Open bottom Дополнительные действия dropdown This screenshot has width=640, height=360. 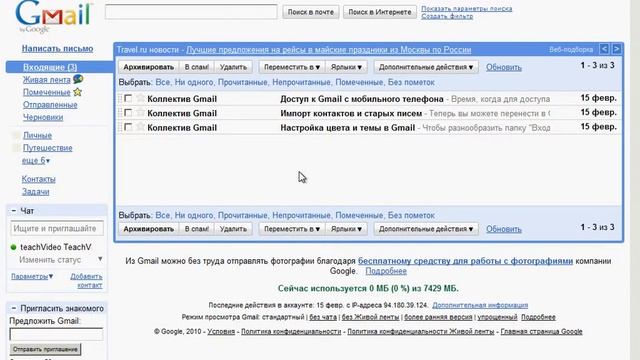click(426, 229)
